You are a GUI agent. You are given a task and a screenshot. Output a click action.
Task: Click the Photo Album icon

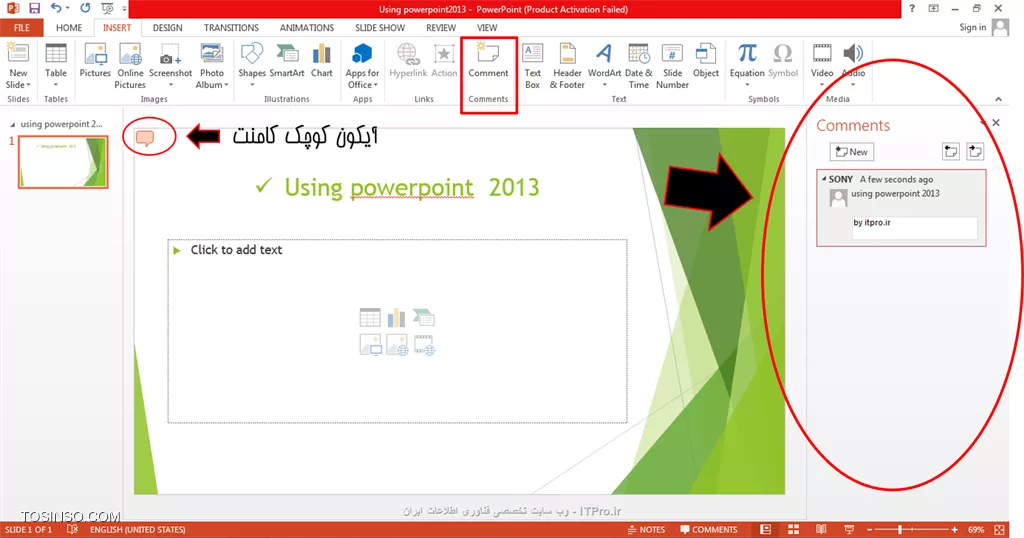[212, 54]
